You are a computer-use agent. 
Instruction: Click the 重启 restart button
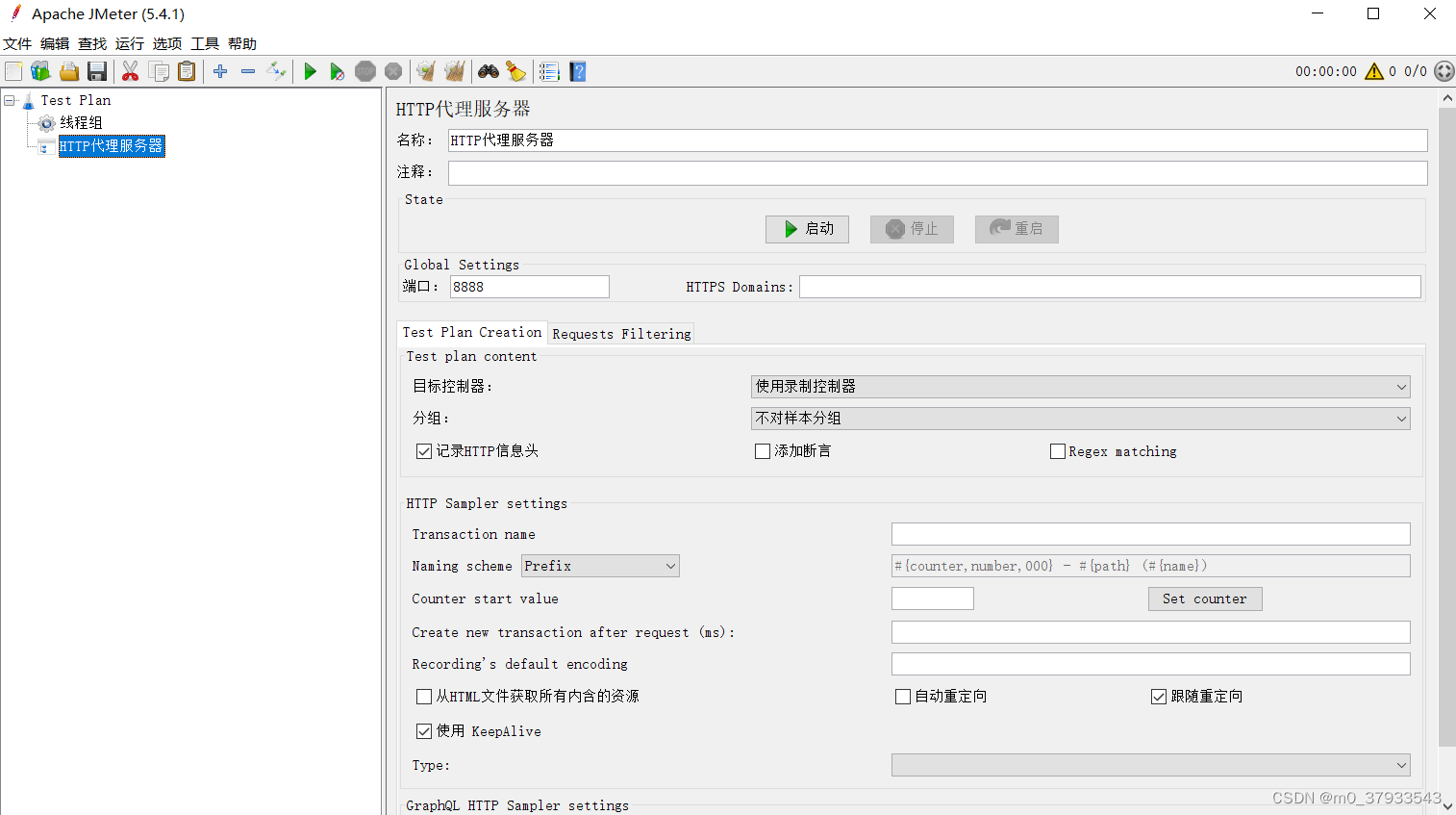point(1017,229)
